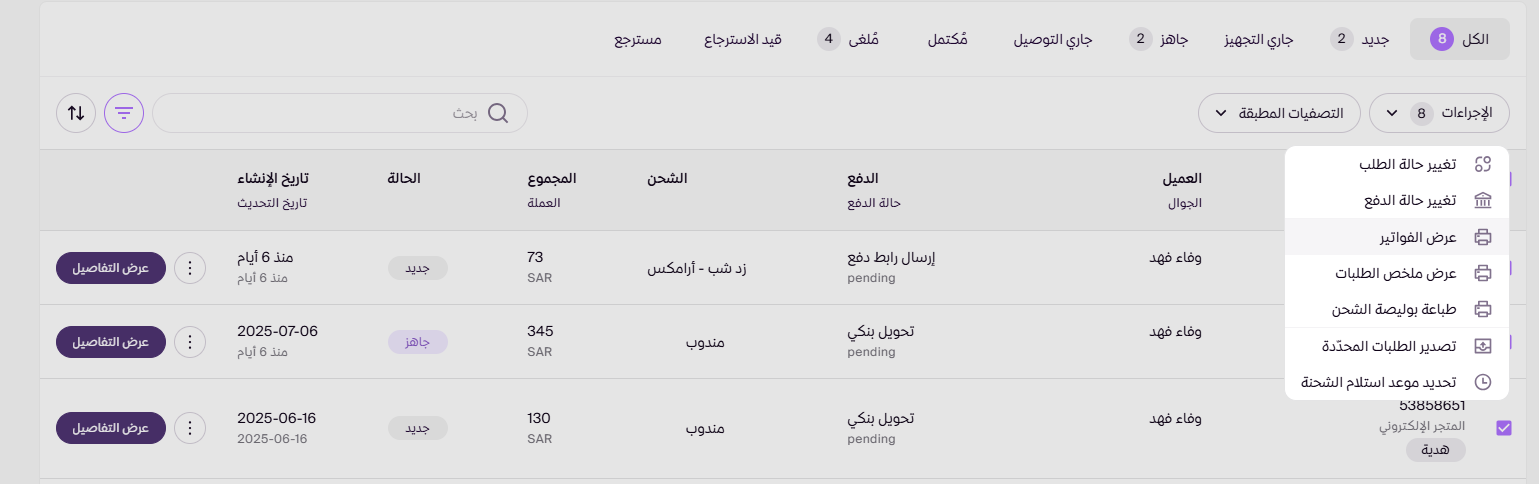Open three-dot menu for the 130 SAR order
The image size is (1539, 484).
coord(189,428)
